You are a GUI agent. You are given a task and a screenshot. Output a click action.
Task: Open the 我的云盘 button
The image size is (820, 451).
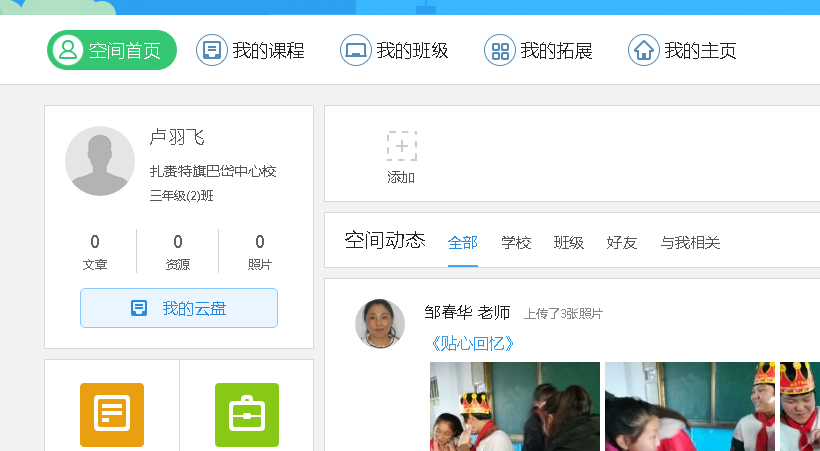click(x=179, y=308)
